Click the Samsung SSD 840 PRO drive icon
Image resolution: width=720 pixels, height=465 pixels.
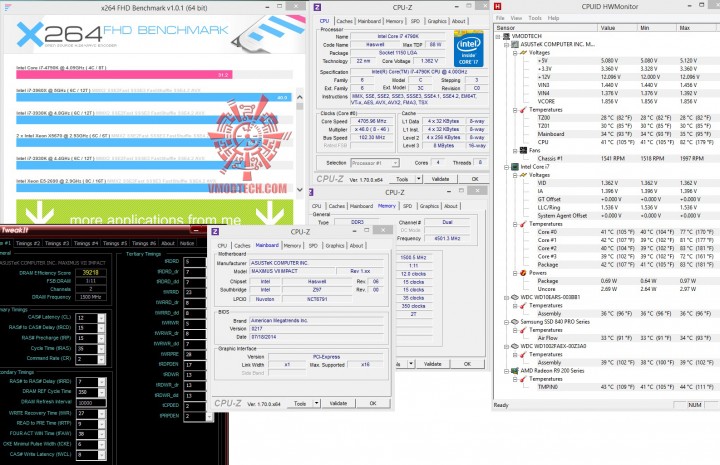(x=515, y=322)
